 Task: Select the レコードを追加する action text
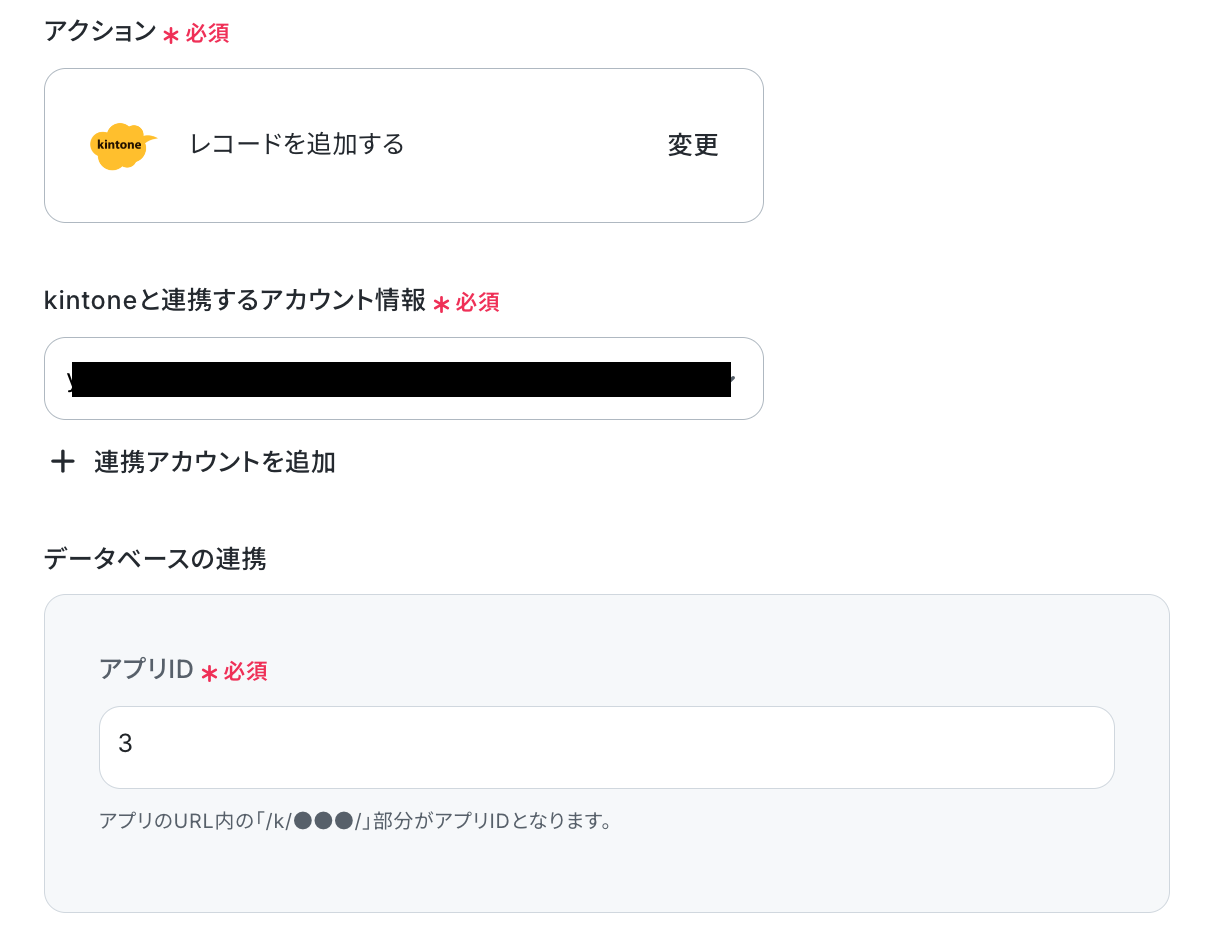pyautogui.click(x=297, y=144)
